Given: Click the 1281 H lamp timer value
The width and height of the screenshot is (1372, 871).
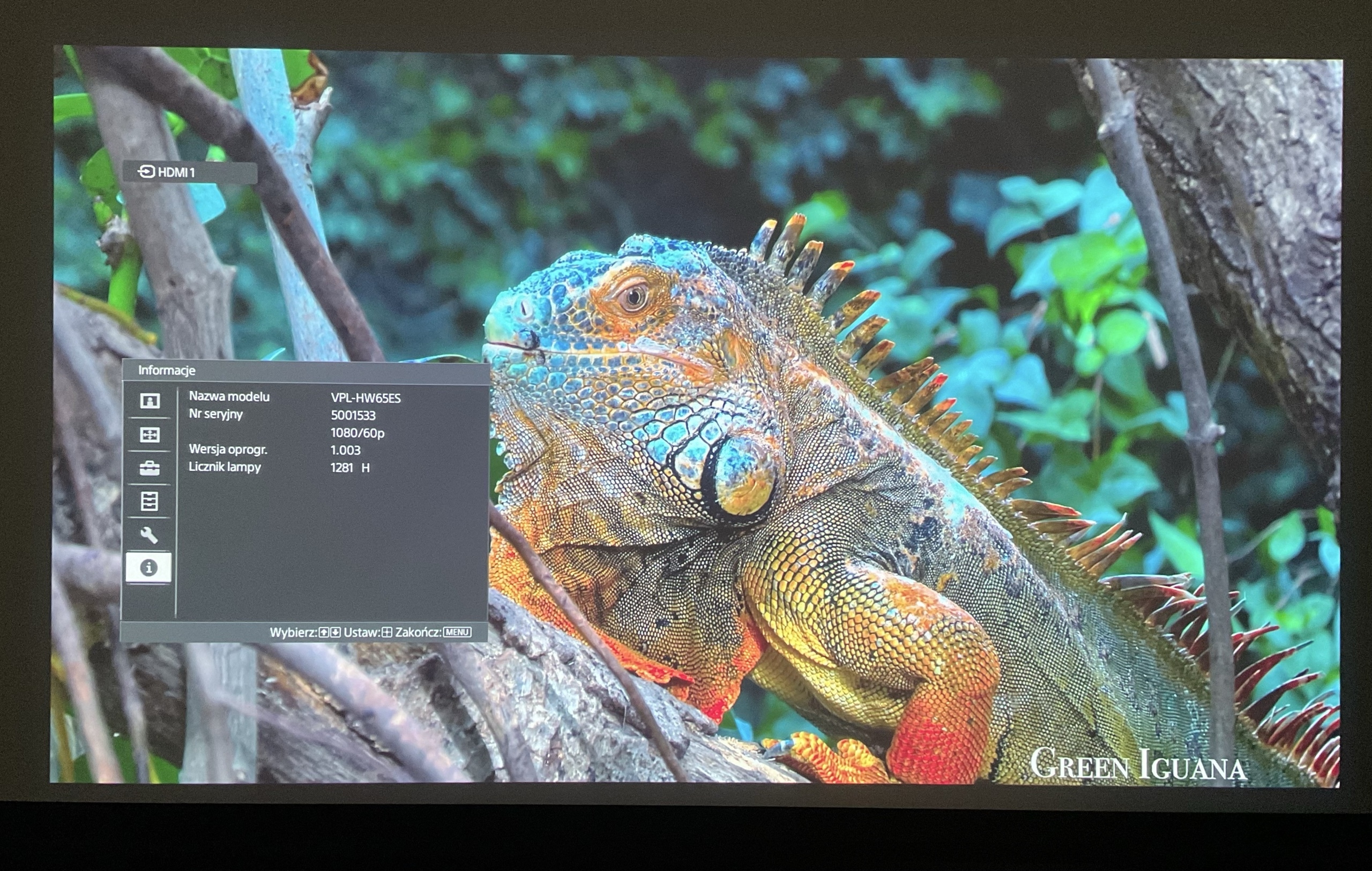Looking at the screenshot, I should point(350,468).
